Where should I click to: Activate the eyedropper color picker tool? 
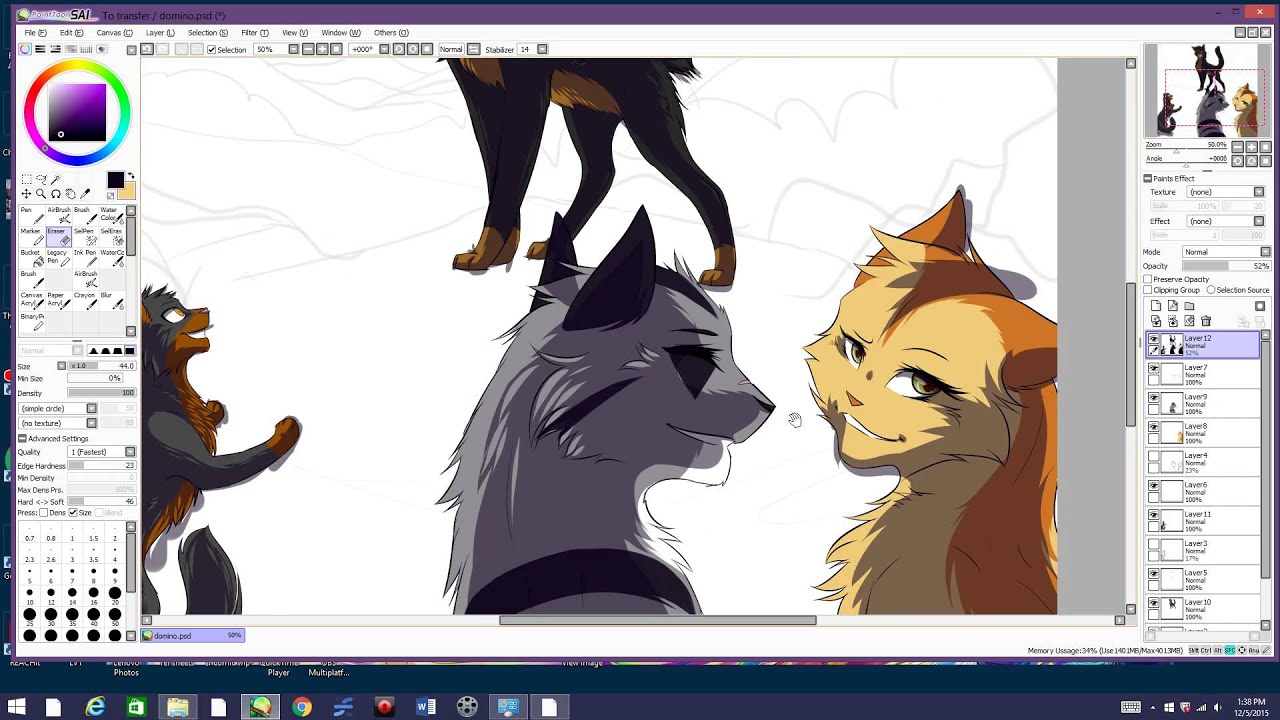[85, 194]
